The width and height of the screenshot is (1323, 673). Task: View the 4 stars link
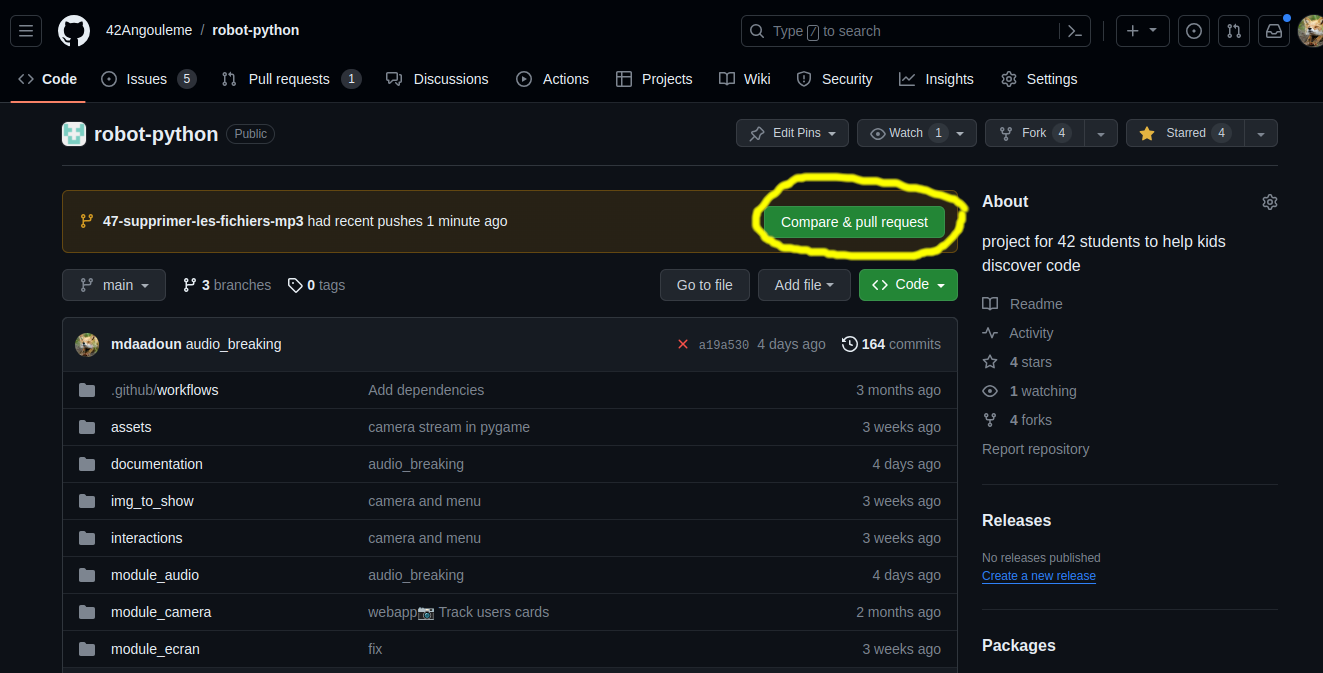coord(1017,362)
